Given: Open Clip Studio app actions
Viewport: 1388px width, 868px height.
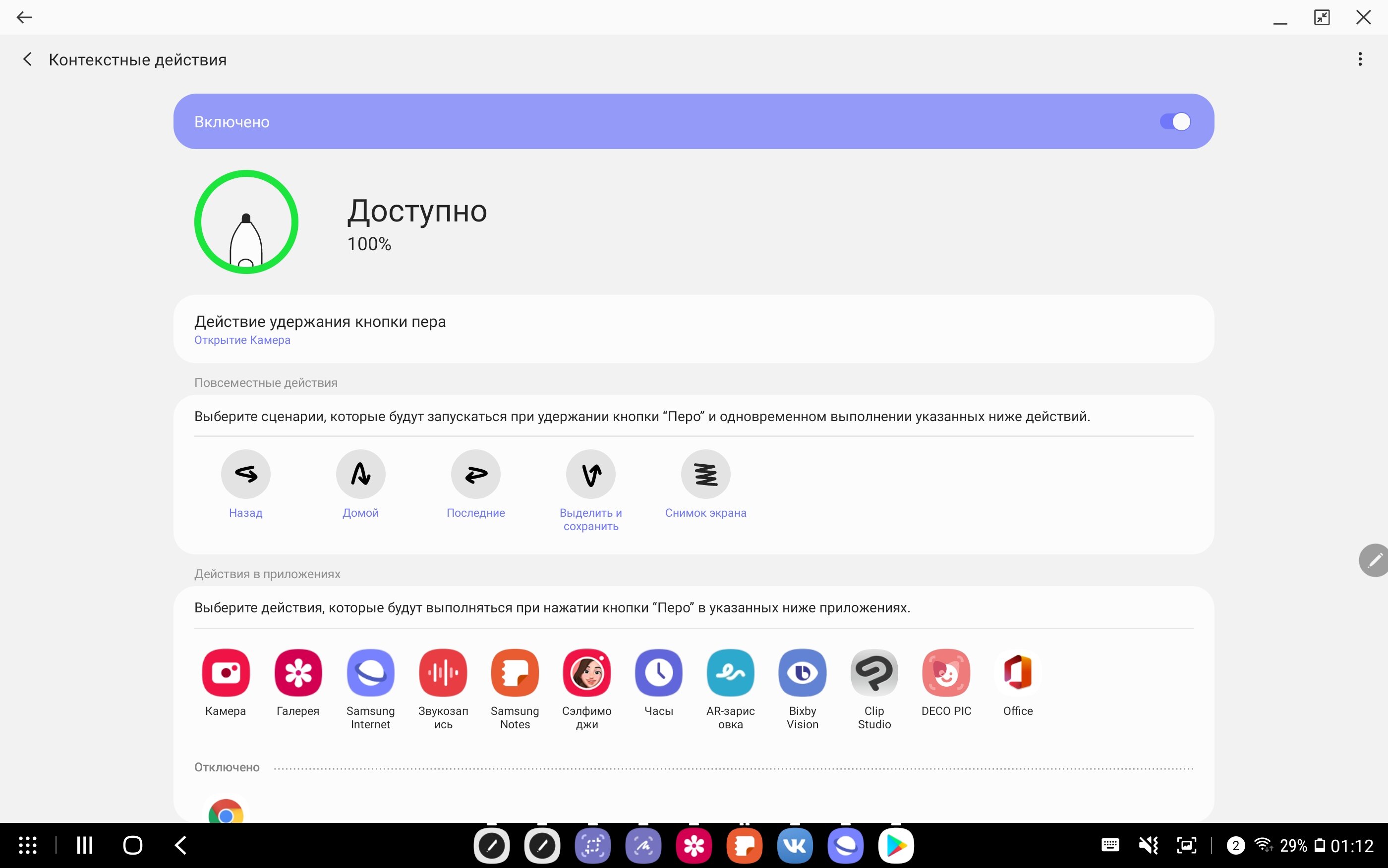Looking at the screenshot, I should 874,690.
